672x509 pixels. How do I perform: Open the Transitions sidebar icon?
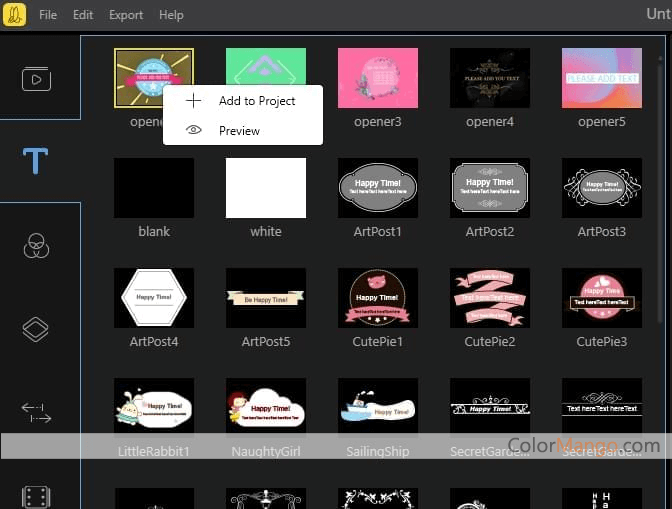tap(36, 412)
